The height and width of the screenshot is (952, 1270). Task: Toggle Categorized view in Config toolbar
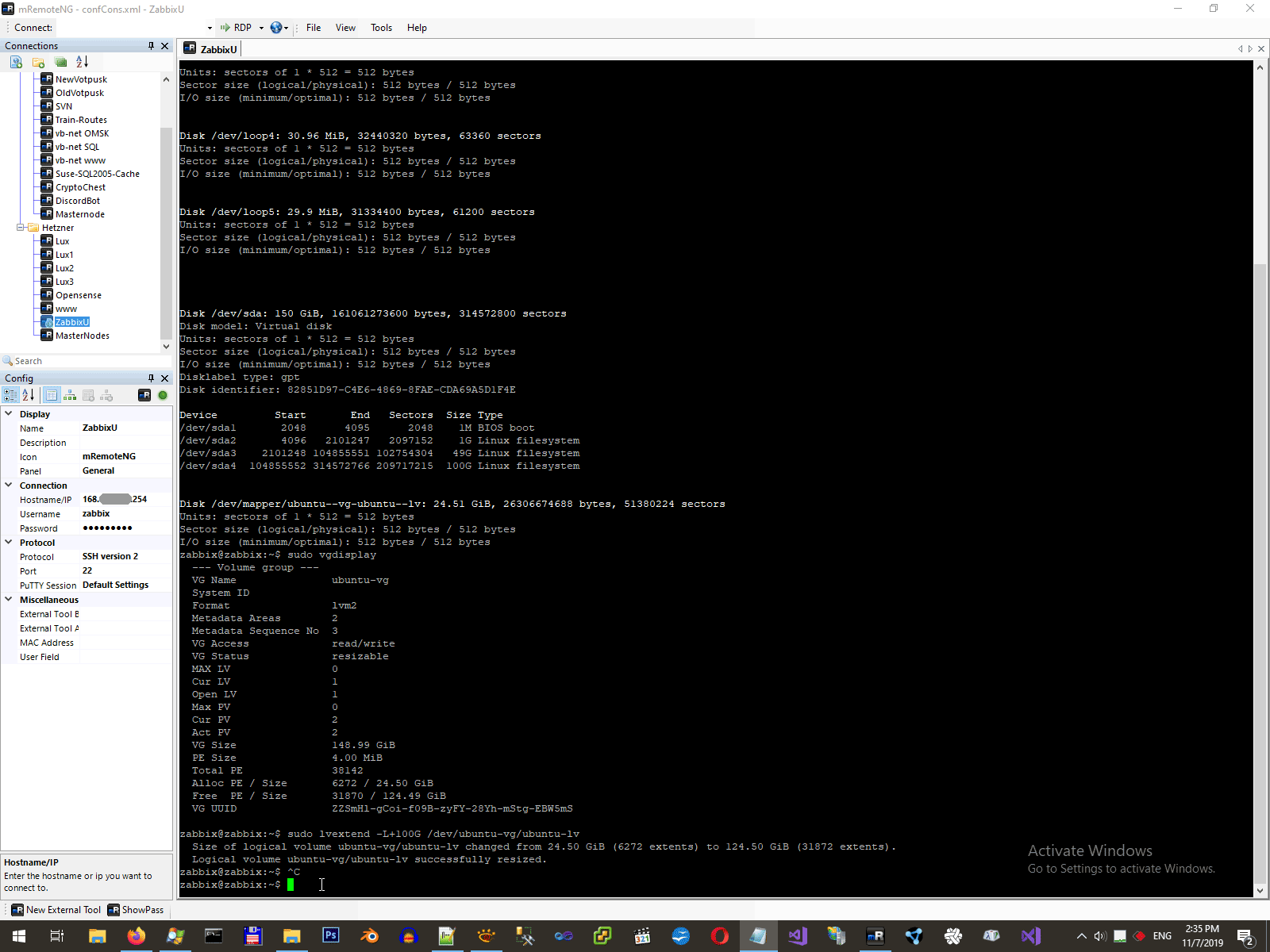pos(10,395)
